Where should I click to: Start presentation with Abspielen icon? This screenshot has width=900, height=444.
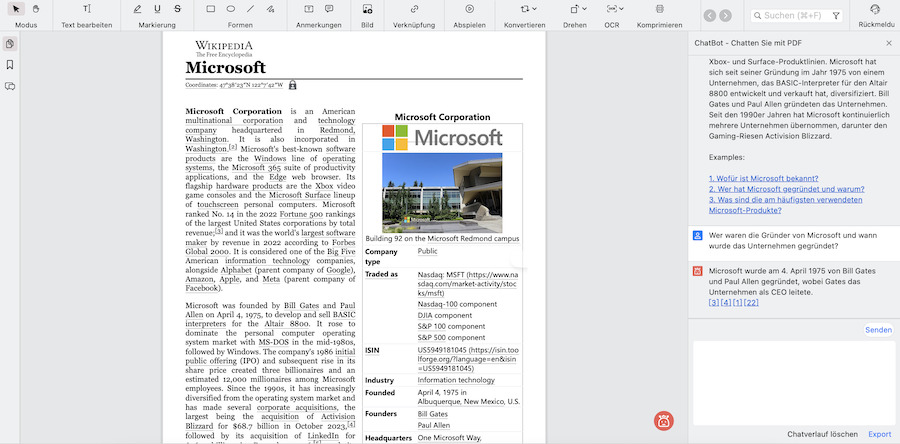tap(470, 9)
